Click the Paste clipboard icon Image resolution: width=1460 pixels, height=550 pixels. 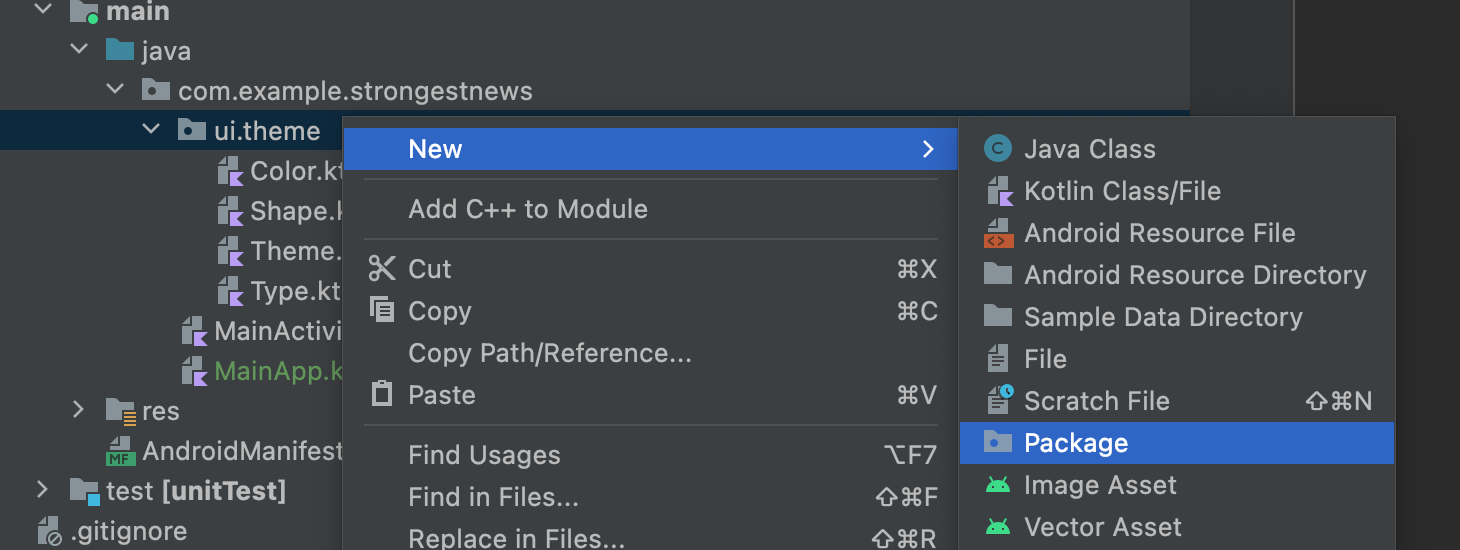(x=382, y=394)
